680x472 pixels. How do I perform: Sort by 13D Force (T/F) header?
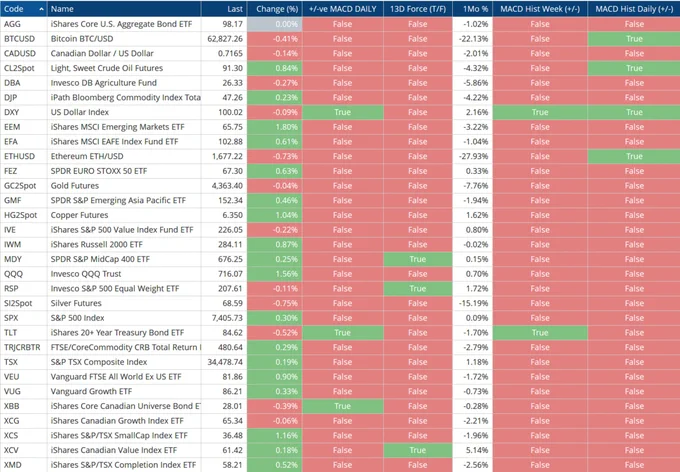(x=418, y=9)
